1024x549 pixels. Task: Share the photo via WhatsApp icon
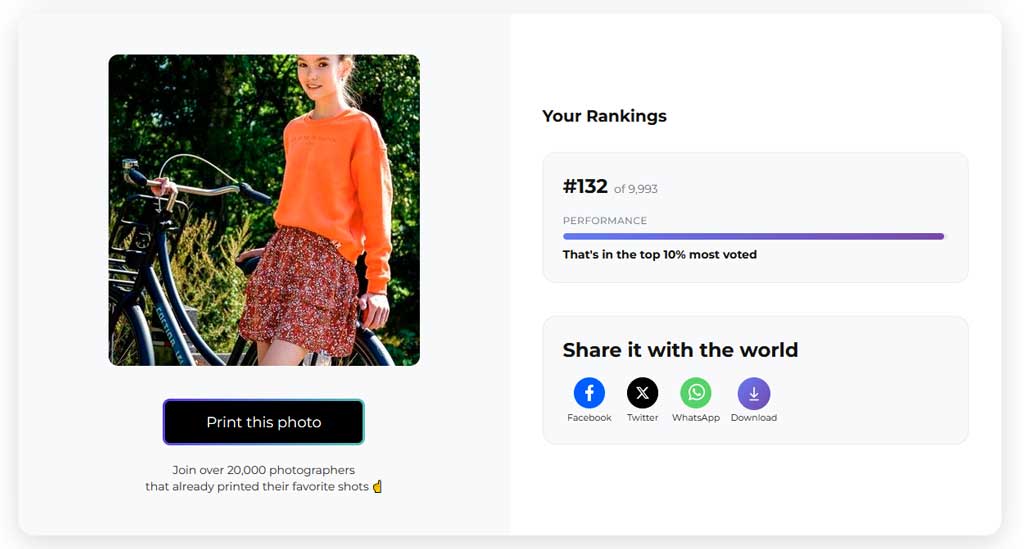696,393
